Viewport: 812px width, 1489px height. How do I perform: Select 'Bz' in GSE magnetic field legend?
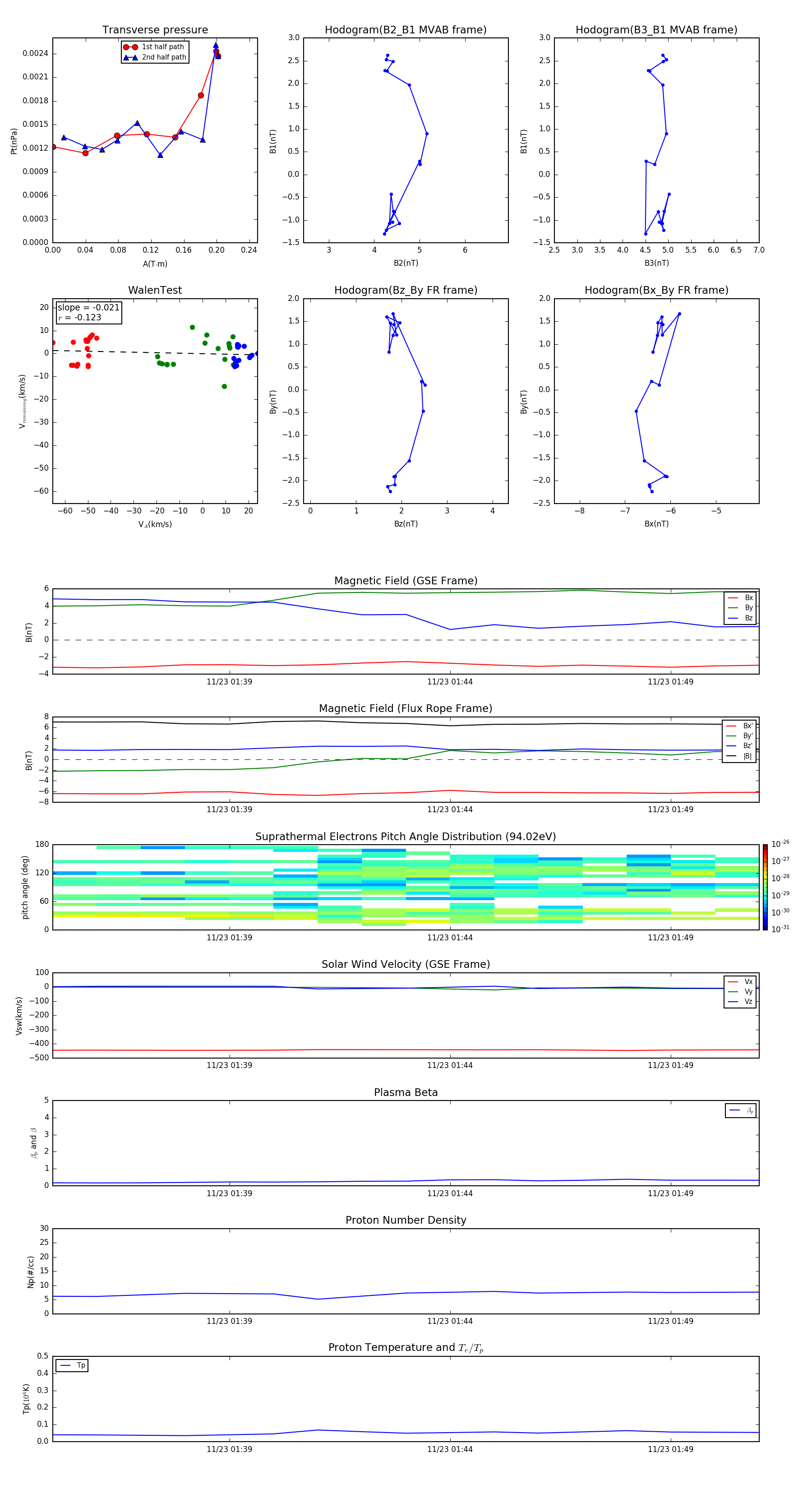(x=740, y=618)
